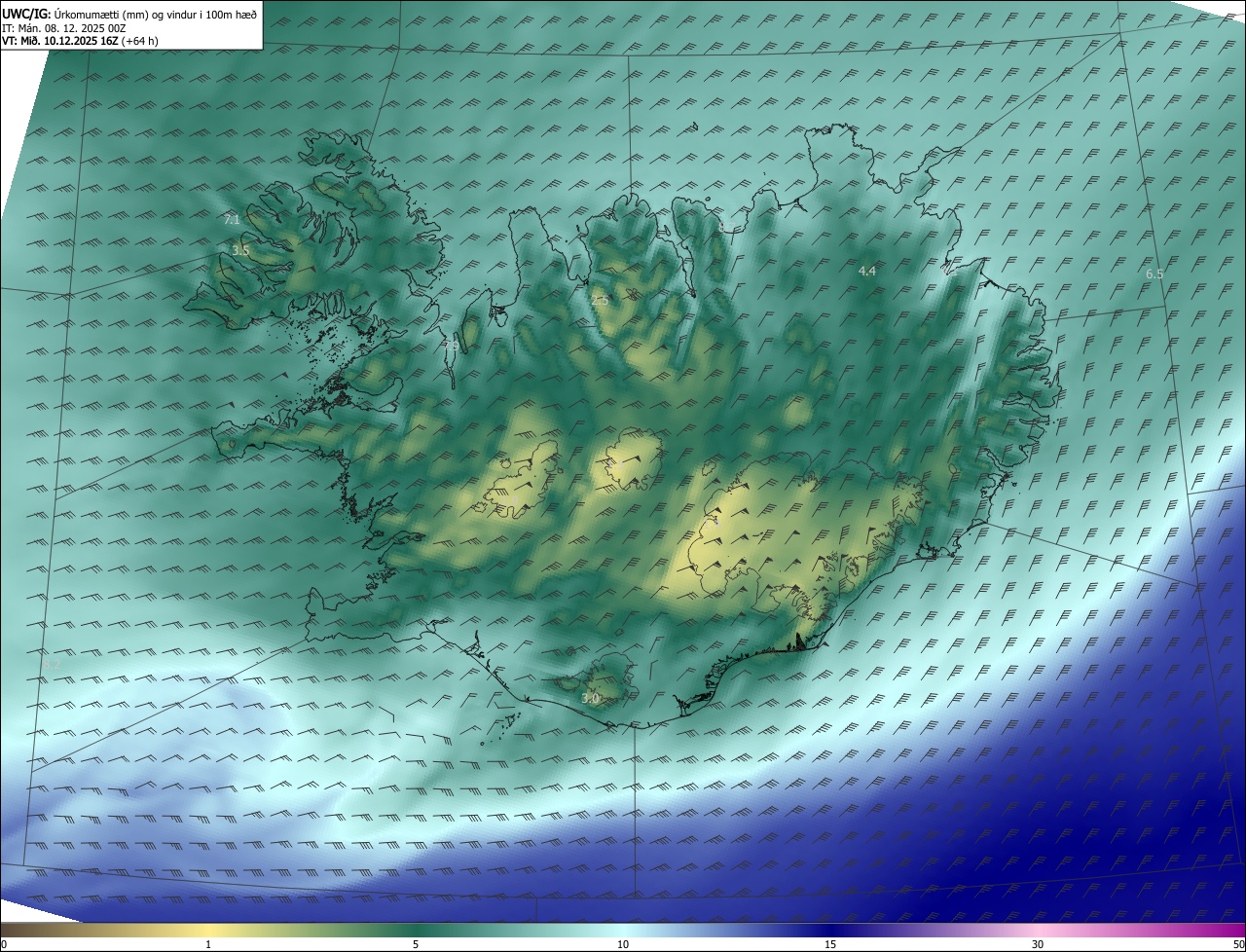Screen dimensions: 1246x952
Task: Click the 50 tick on the colour scale
Action: pyautogui.click(x=1238, y=944)
